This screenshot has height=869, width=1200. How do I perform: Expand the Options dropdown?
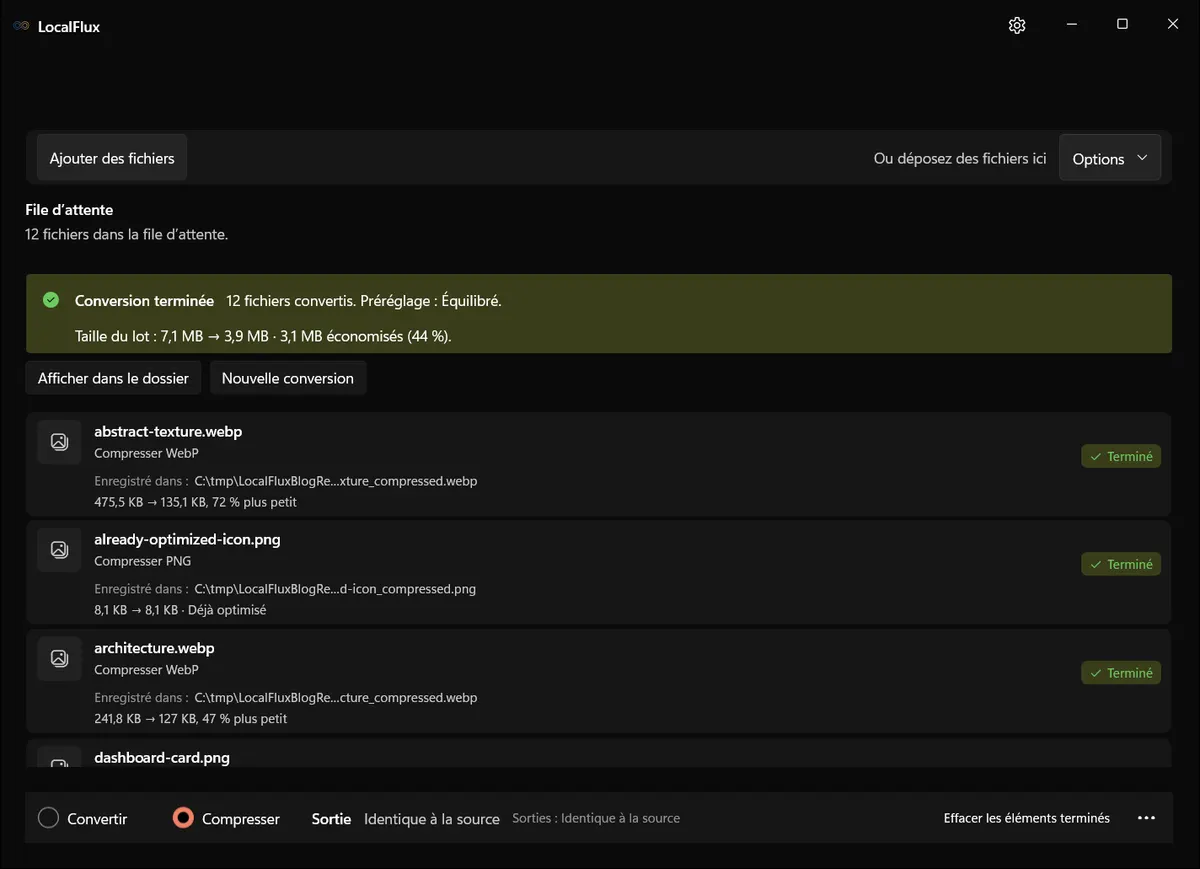pos(1110,158)
